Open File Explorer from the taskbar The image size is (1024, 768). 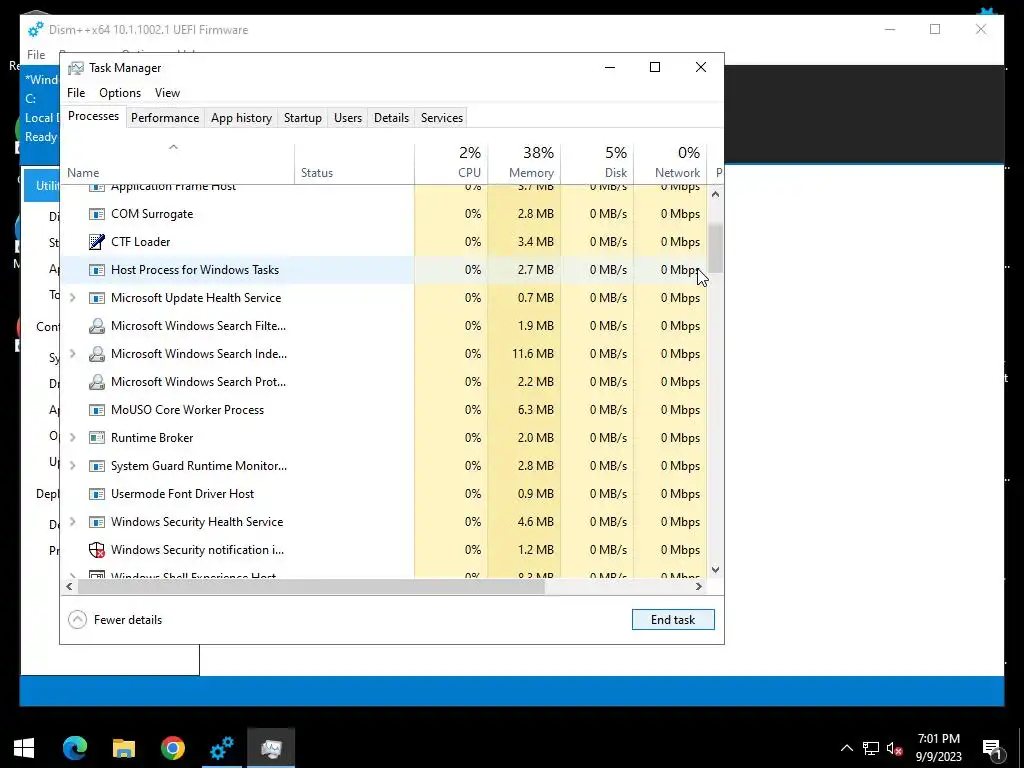pyautogui.click(x=123, y=748)
